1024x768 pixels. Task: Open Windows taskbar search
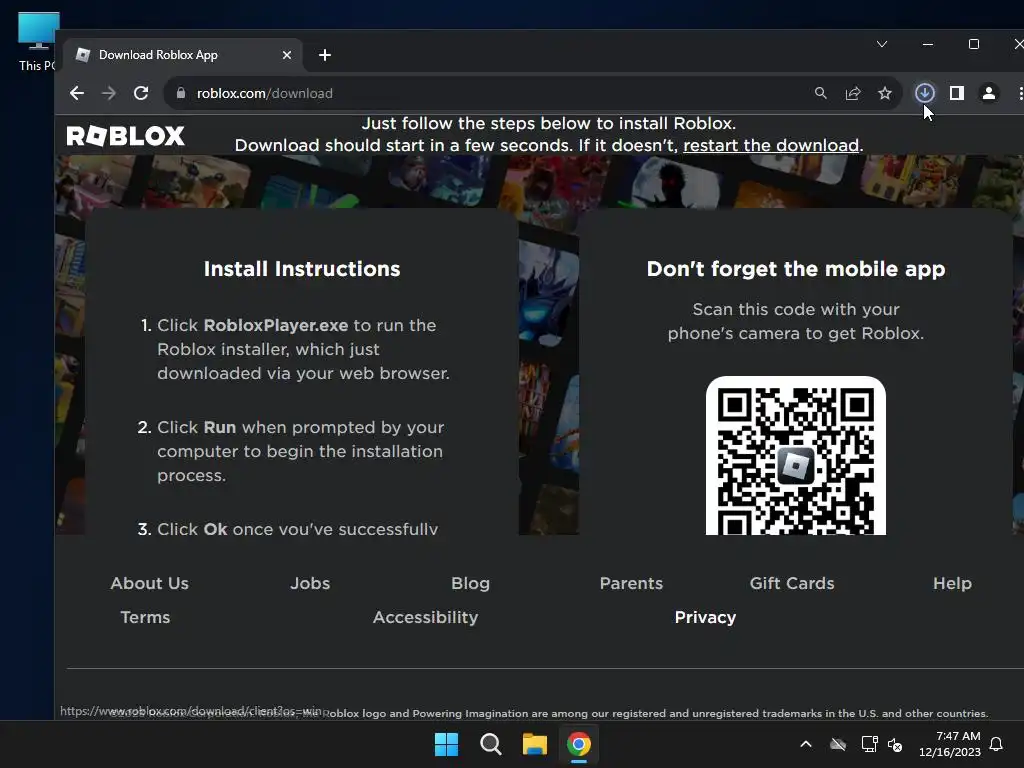(x=490, y=744)
